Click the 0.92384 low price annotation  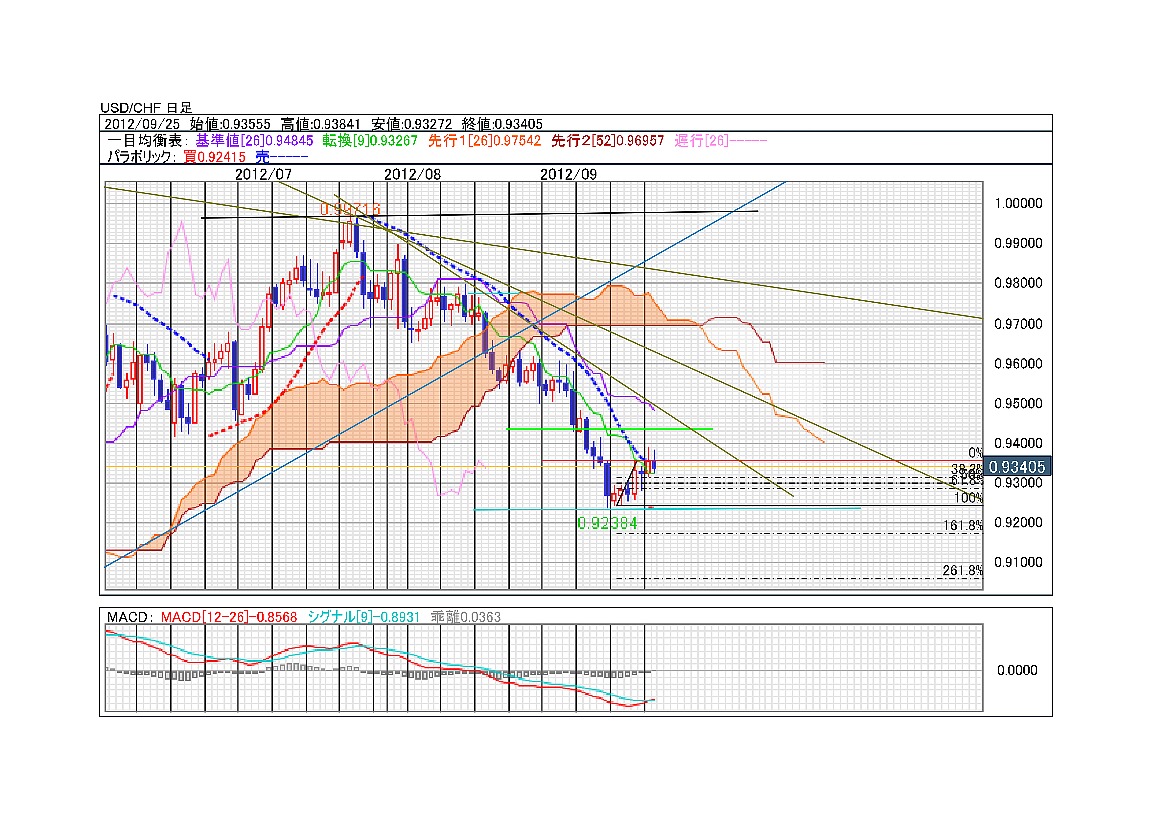(607, 522)
